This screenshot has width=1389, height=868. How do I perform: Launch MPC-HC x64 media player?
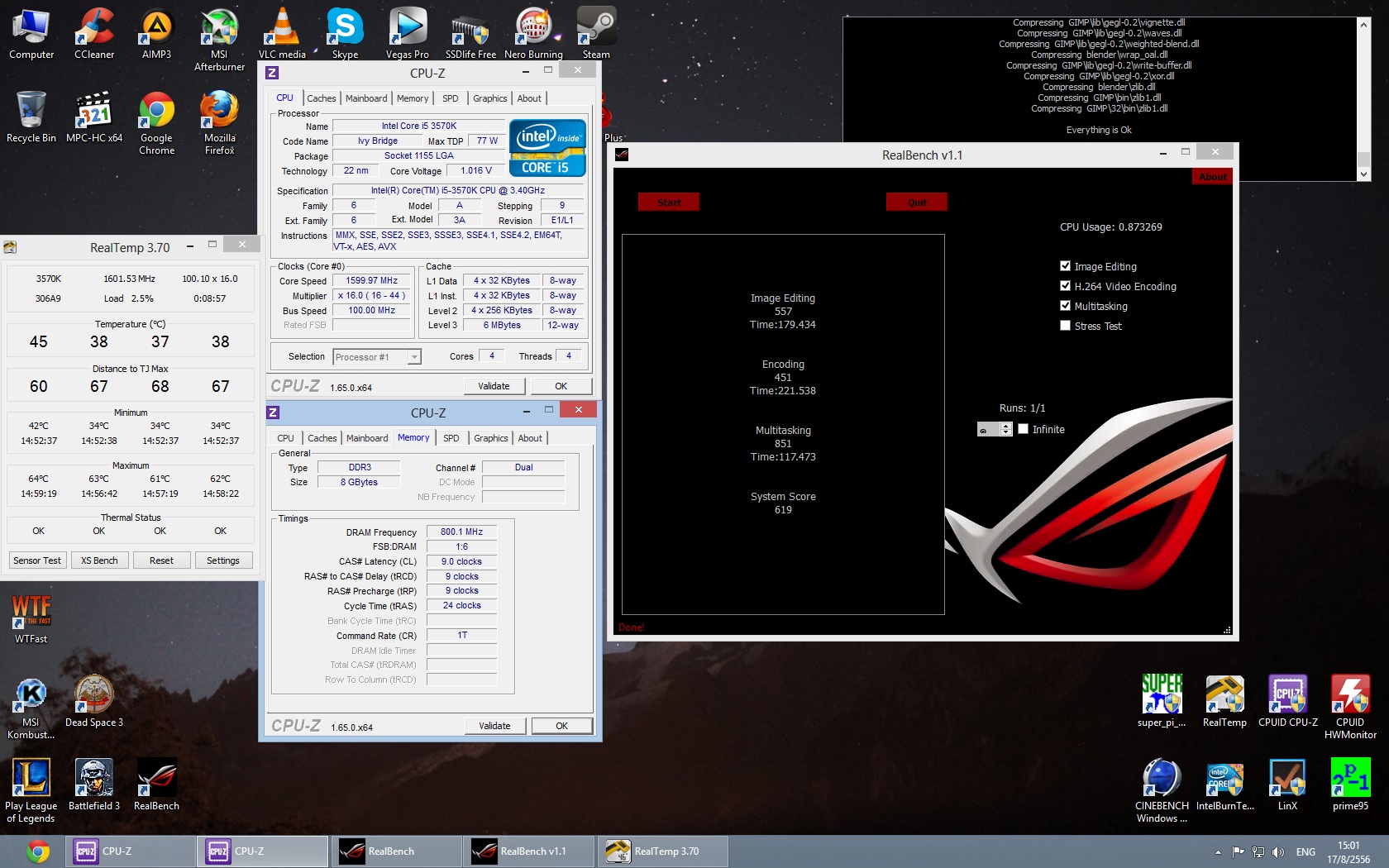pos(94,117)
